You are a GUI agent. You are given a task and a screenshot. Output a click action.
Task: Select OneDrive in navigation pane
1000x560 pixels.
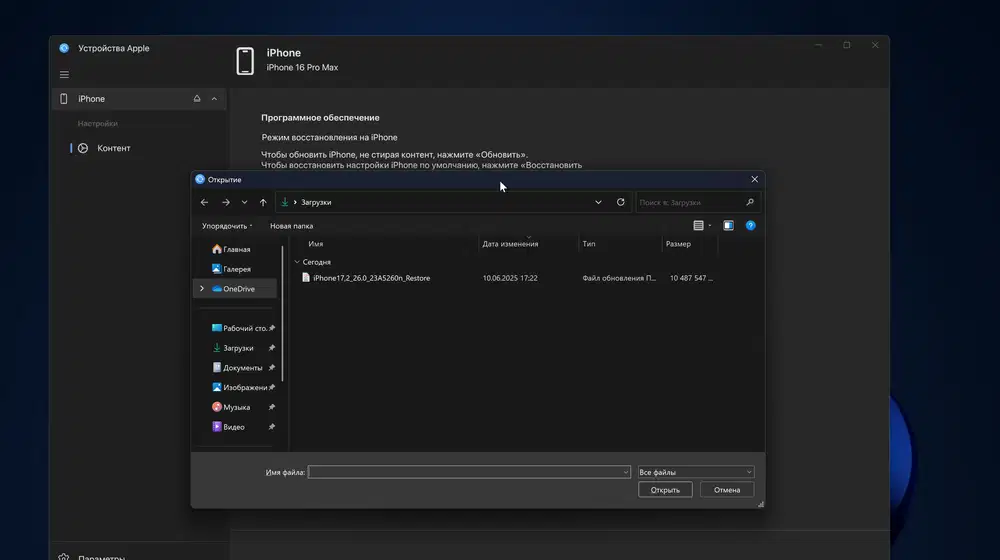click(x=235, y=289)
